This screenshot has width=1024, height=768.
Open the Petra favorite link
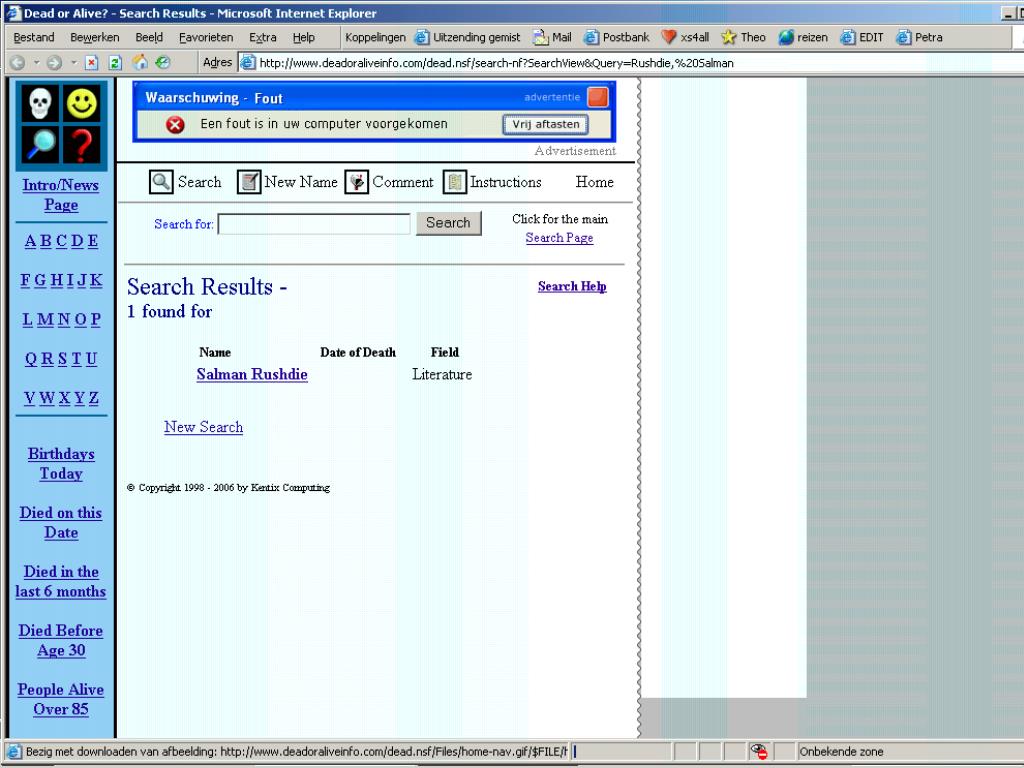coord(920,37)
